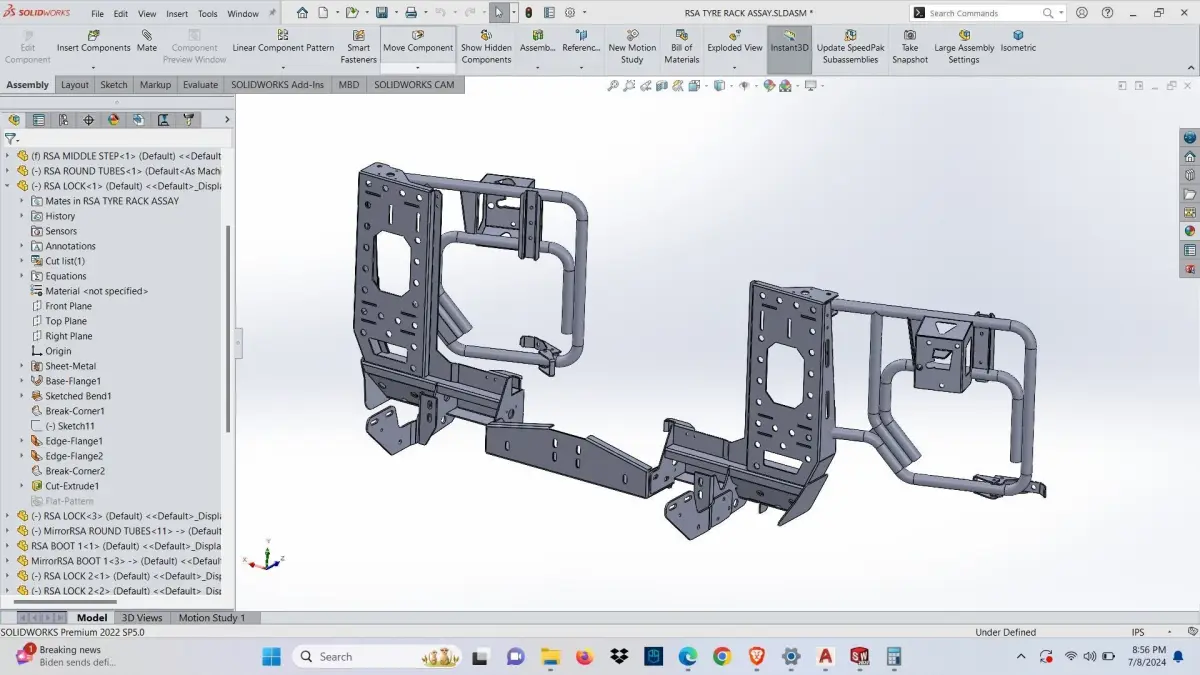The height and width of the screenshot is (675, 1200).
Task: Click the Exploded View tool
Action: coord(735,41)
